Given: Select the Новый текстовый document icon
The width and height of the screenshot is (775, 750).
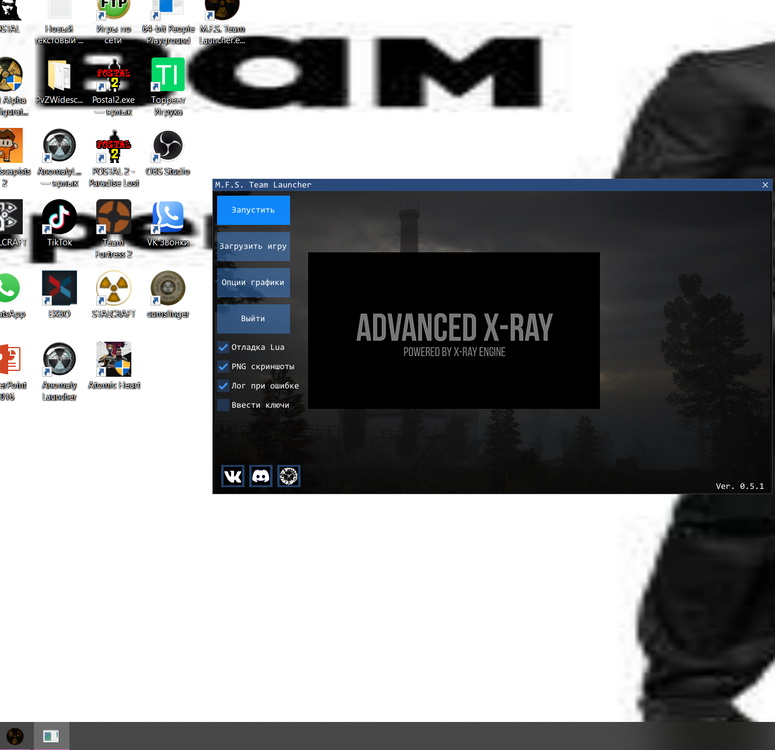Looking at the screenshot, I should pyautogui.click(x=59, y=20).
